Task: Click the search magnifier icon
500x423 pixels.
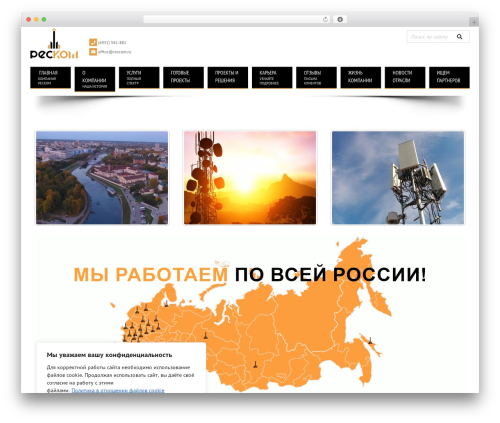Action: click(x=460, y=37)
